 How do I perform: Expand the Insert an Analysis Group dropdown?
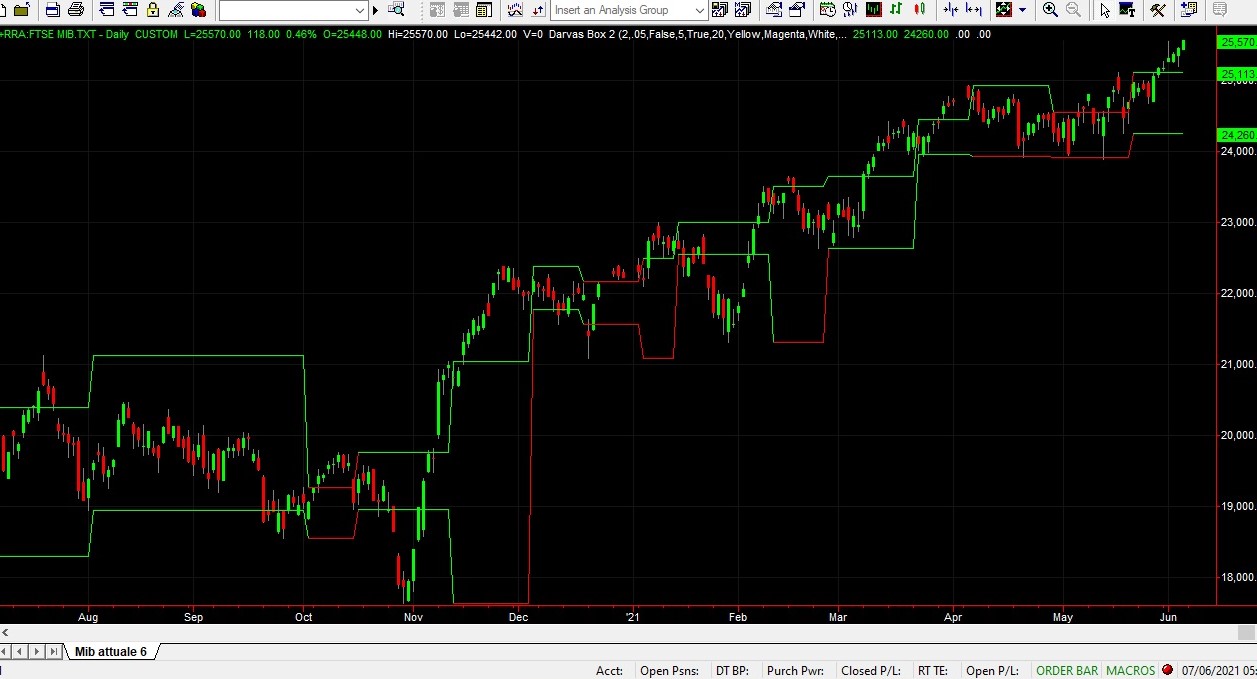pos(700,11)
